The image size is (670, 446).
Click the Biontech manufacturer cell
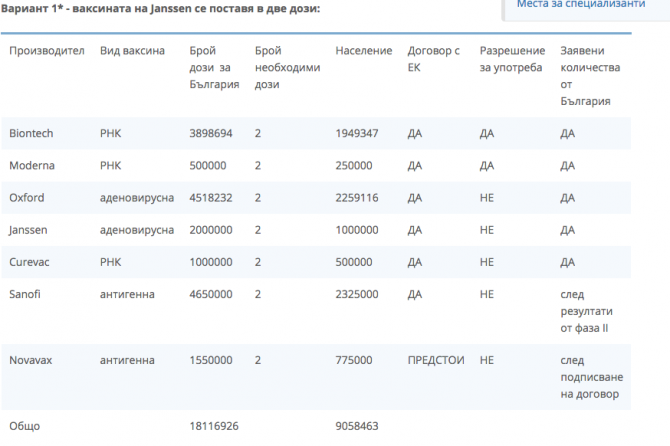31,133
